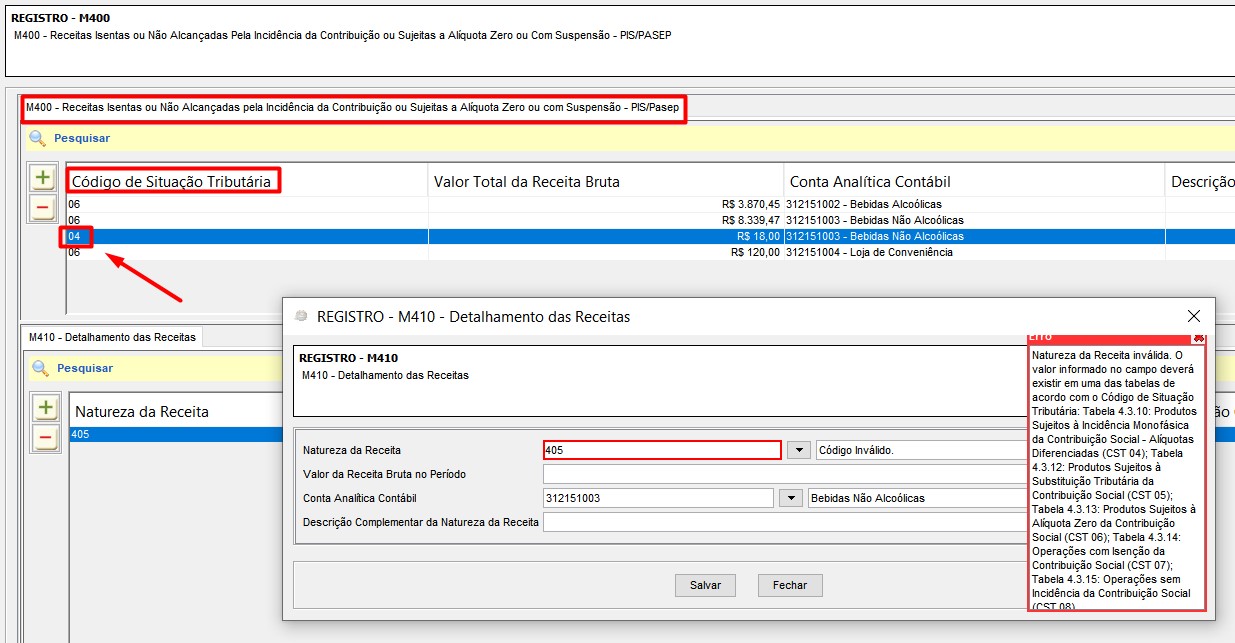Image resolution: width=1235 pixels, height=643 pixels.
Task: Click the red minus remove button in M400 table
Action: tap(42, 208)
